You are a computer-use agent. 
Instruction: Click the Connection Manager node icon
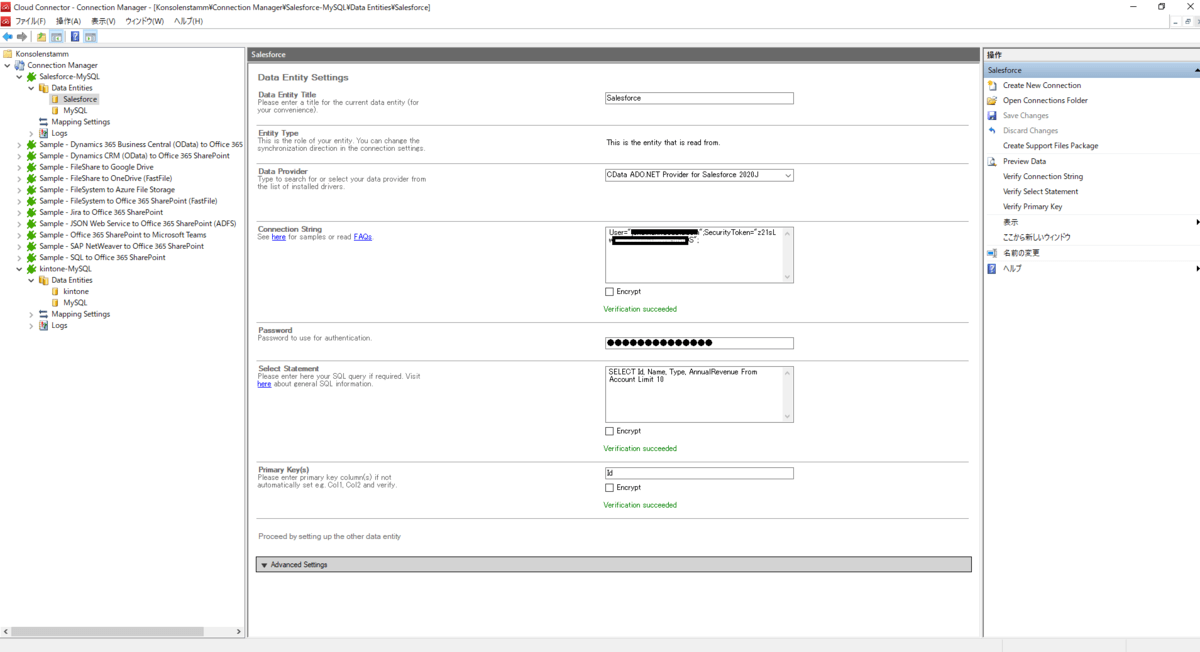coord(20,65)
